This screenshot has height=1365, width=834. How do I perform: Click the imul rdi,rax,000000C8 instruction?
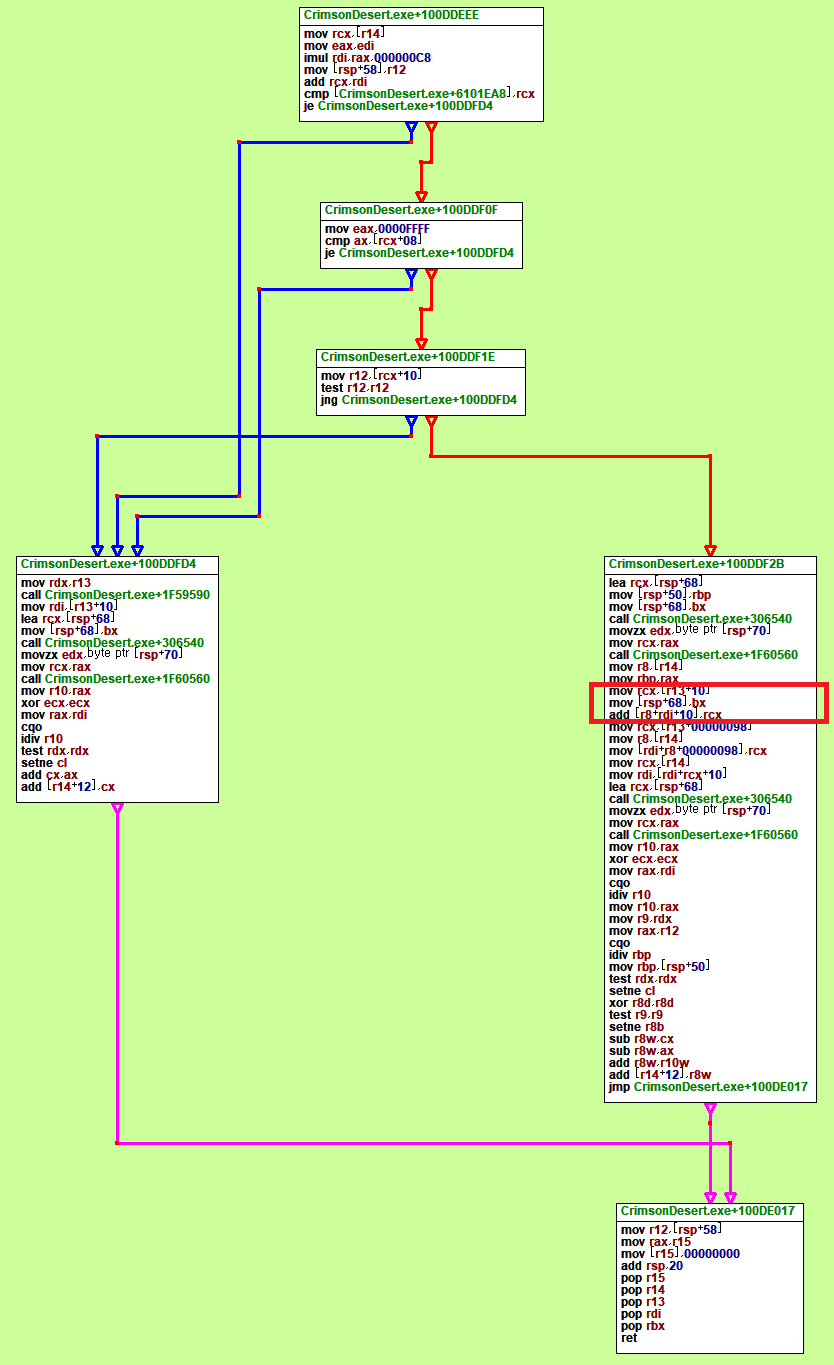[x=367, y=58]
